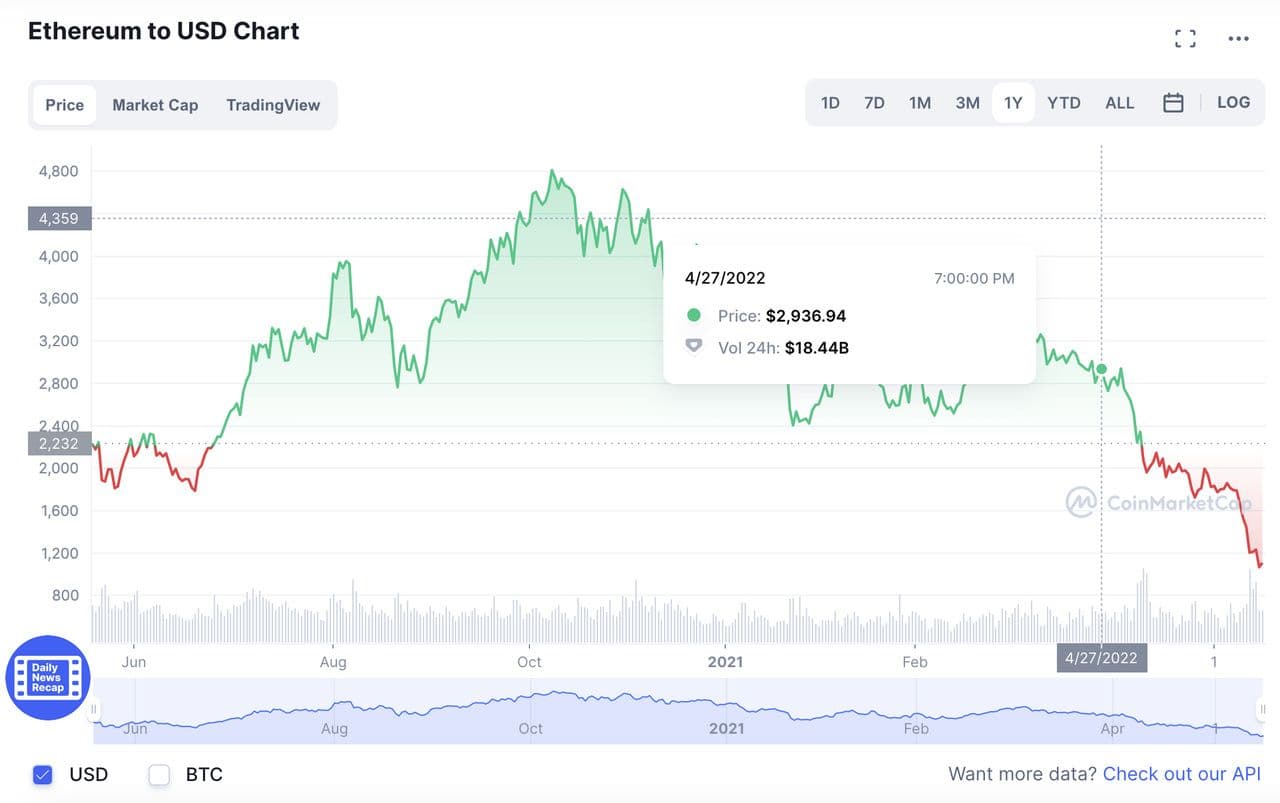Switch to the TradingView tab
This screenshot has width=1280, height=803.
(273, 105)
